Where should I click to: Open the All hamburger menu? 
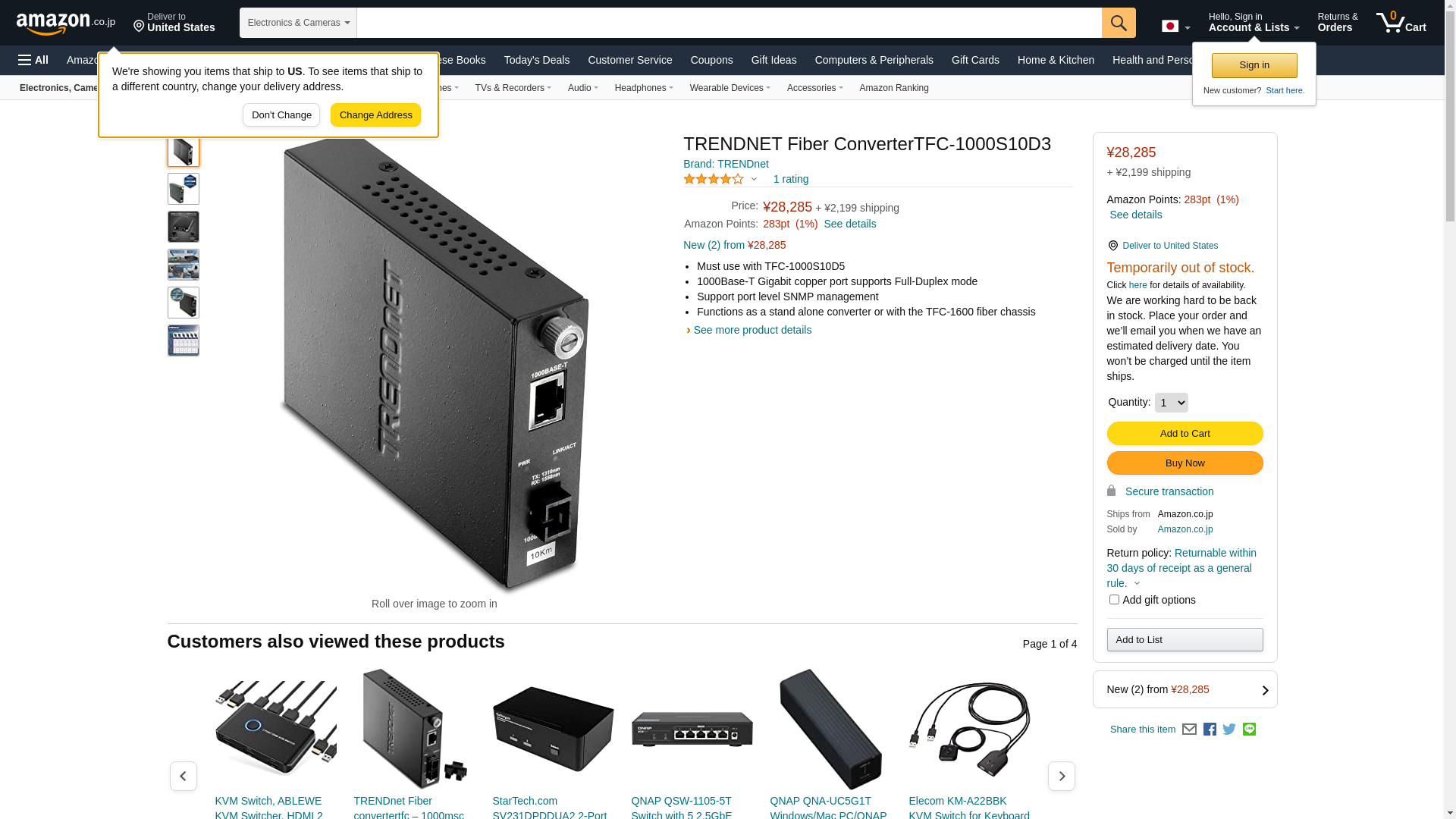33,60
